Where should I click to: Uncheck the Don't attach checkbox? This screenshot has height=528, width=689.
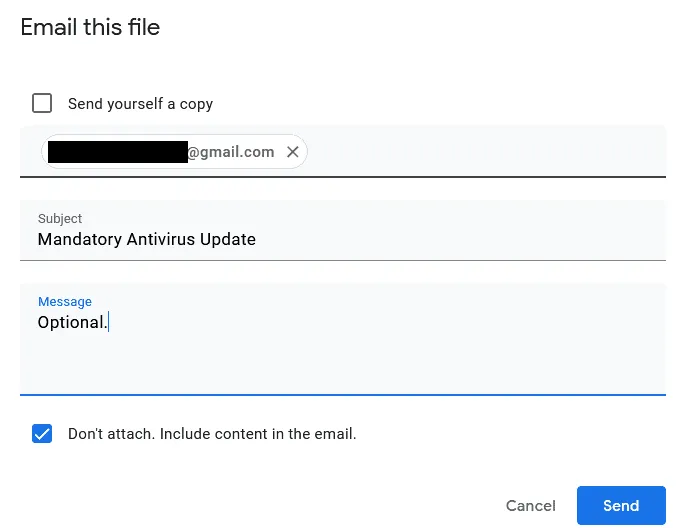tap(42, 434)
